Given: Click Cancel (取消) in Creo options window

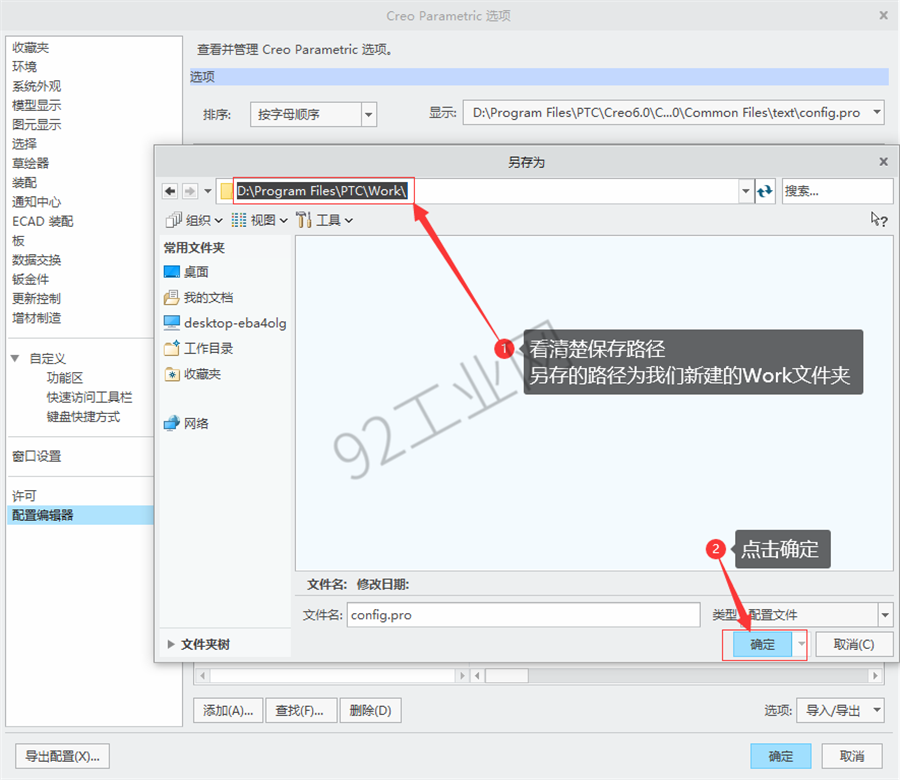Looking at the screenshot, I should [x=852, y=756].
